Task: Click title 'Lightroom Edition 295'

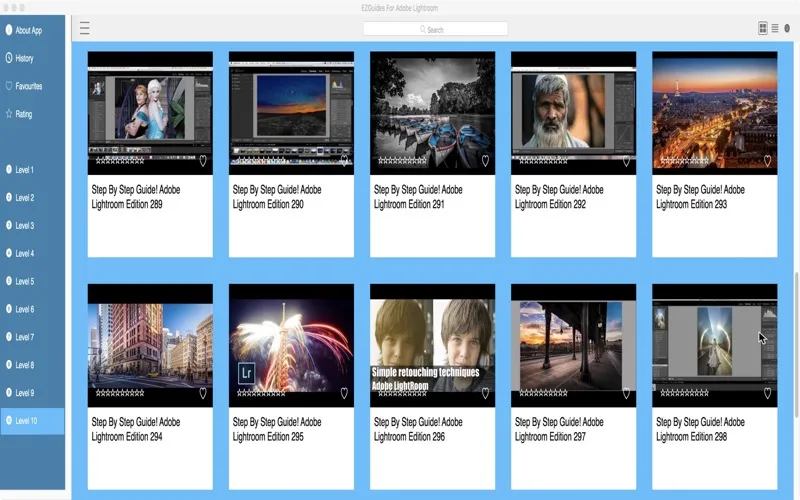Action: point(268,437)
